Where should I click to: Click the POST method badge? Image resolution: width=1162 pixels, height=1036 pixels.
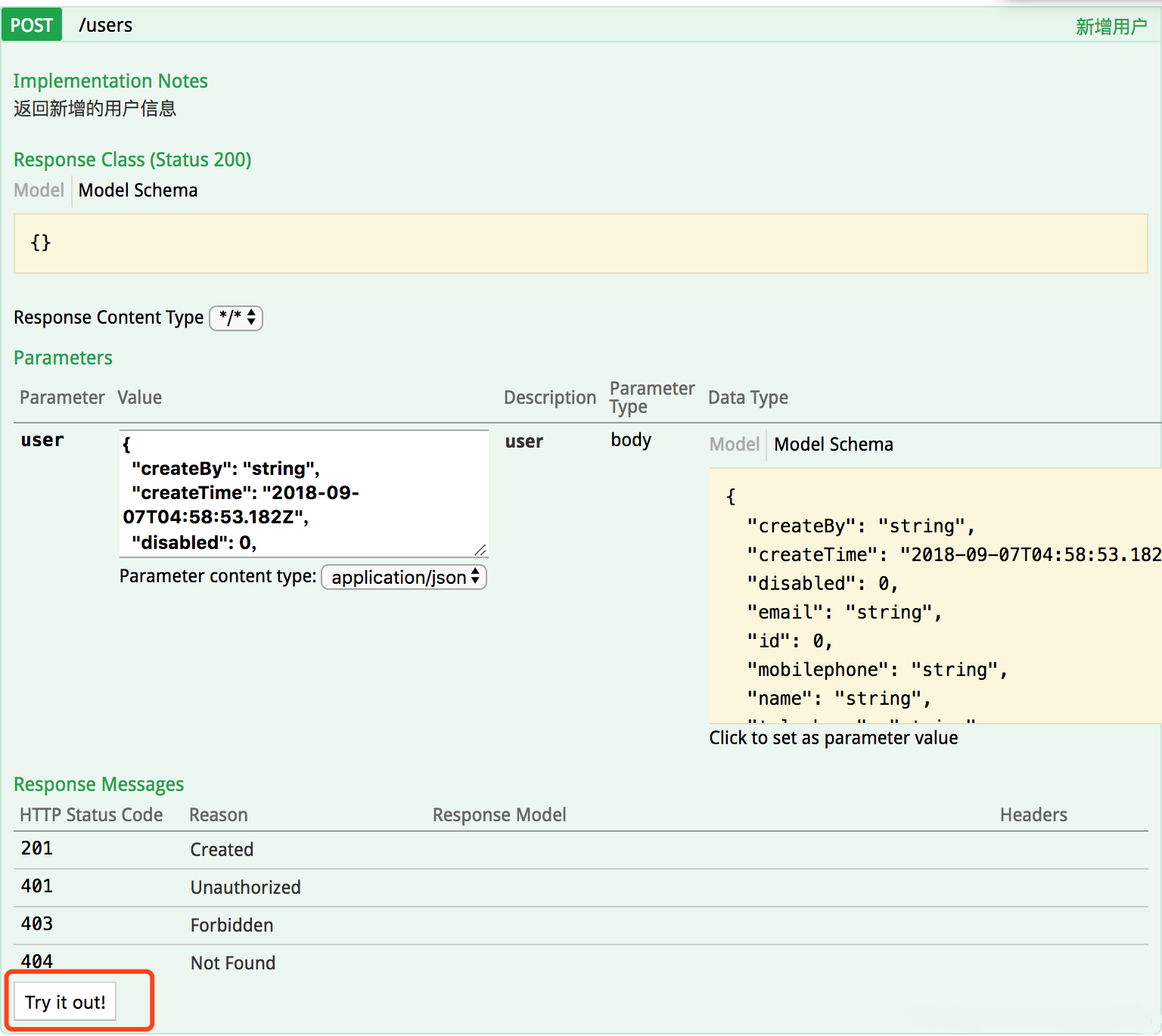(32, 25)
